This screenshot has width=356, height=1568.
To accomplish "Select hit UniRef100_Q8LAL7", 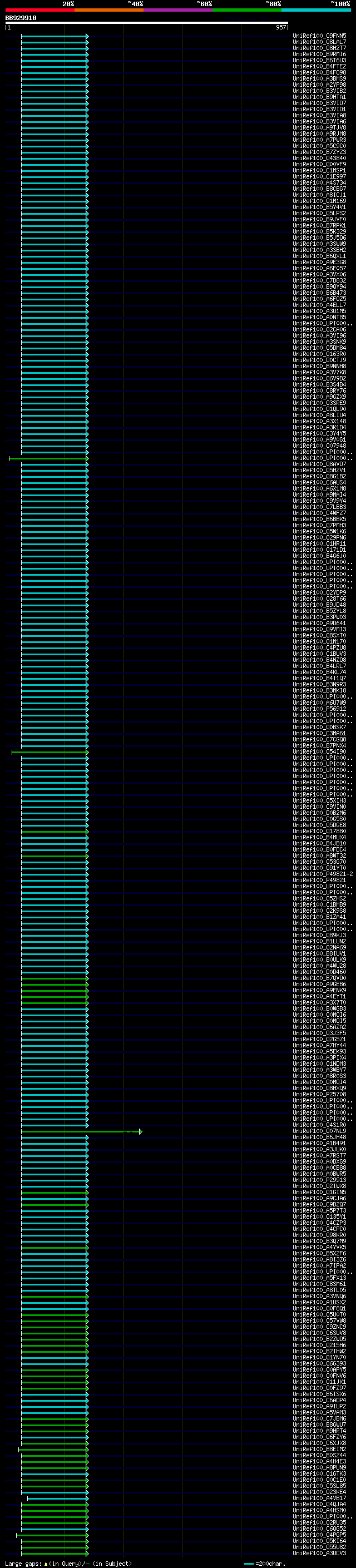I will pyautogui.click(x=319, y=42).
